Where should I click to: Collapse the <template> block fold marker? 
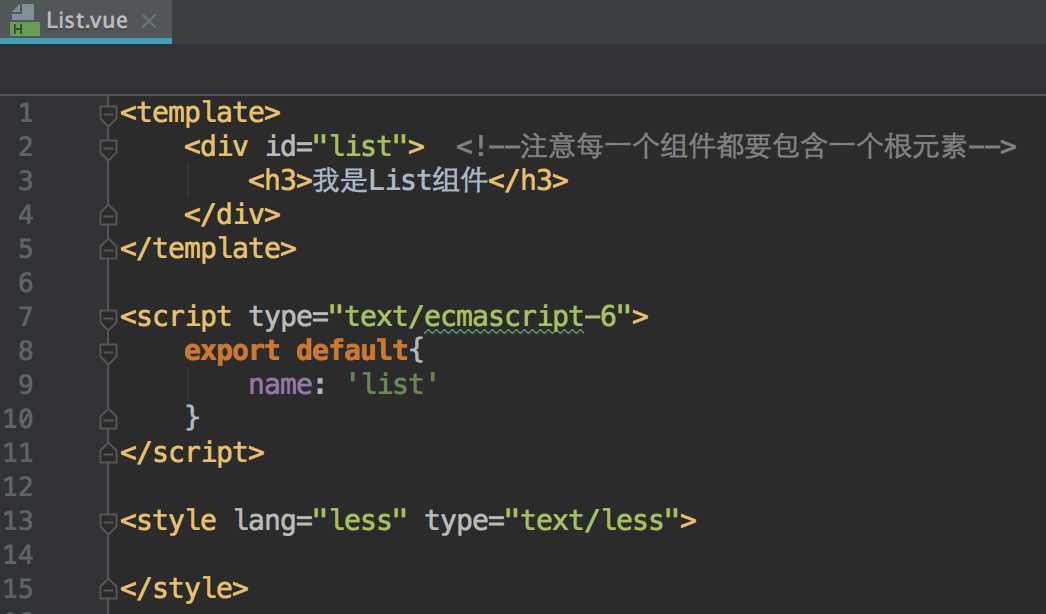[108, 114]
